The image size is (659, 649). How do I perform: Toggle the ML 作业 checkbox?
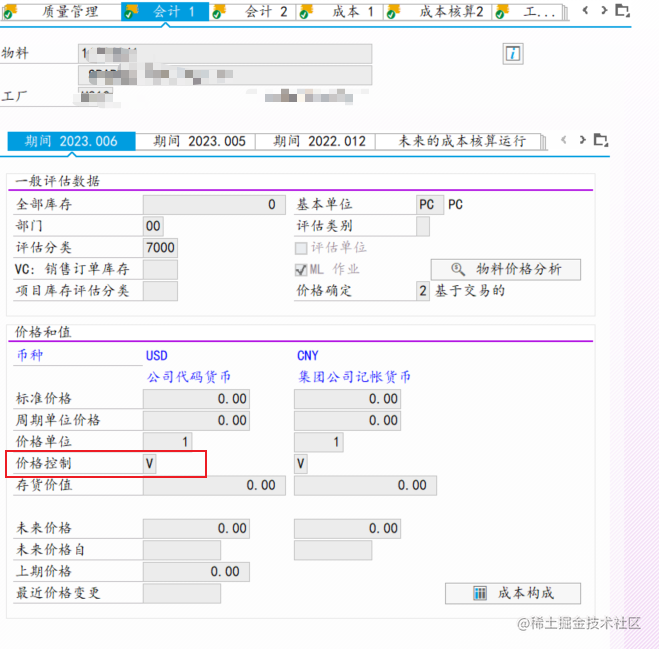[x=301, y=269]
